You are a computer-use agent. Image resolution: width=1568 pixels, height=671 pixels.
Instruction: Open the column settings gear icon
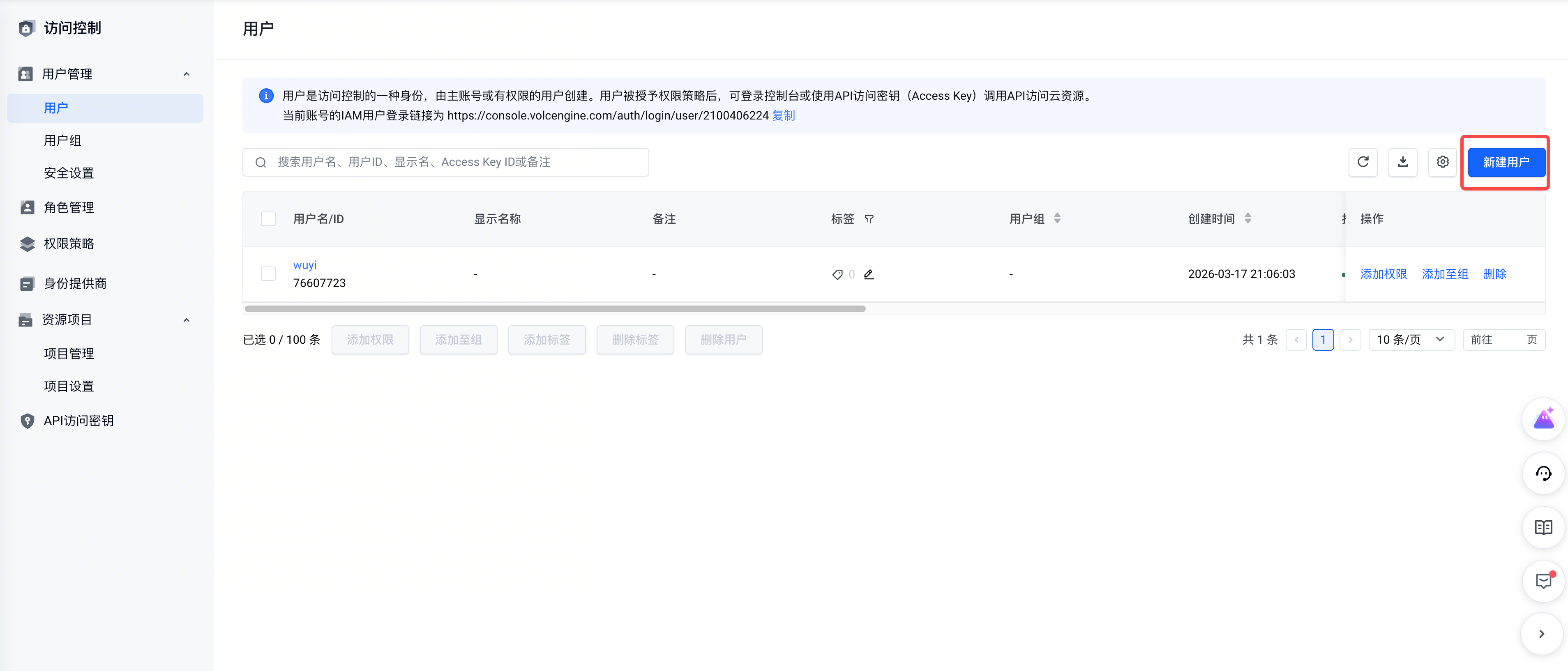tap(1443, 162)
